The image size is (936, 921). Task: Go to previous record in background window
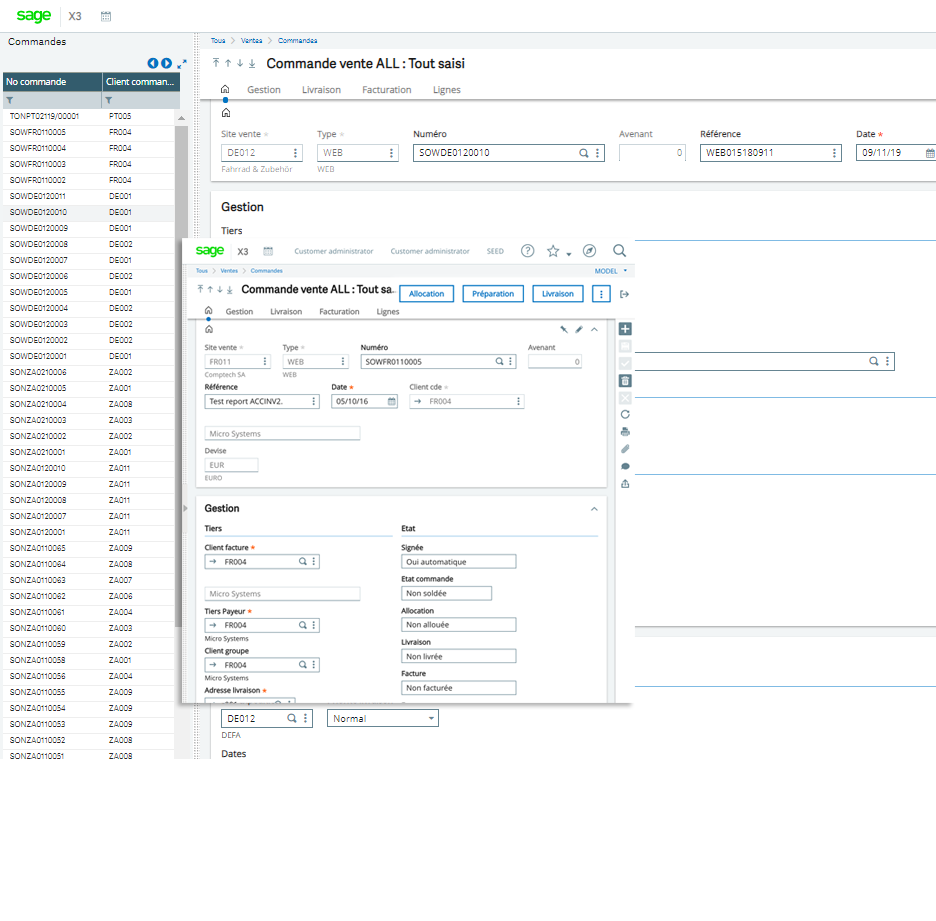228,63
